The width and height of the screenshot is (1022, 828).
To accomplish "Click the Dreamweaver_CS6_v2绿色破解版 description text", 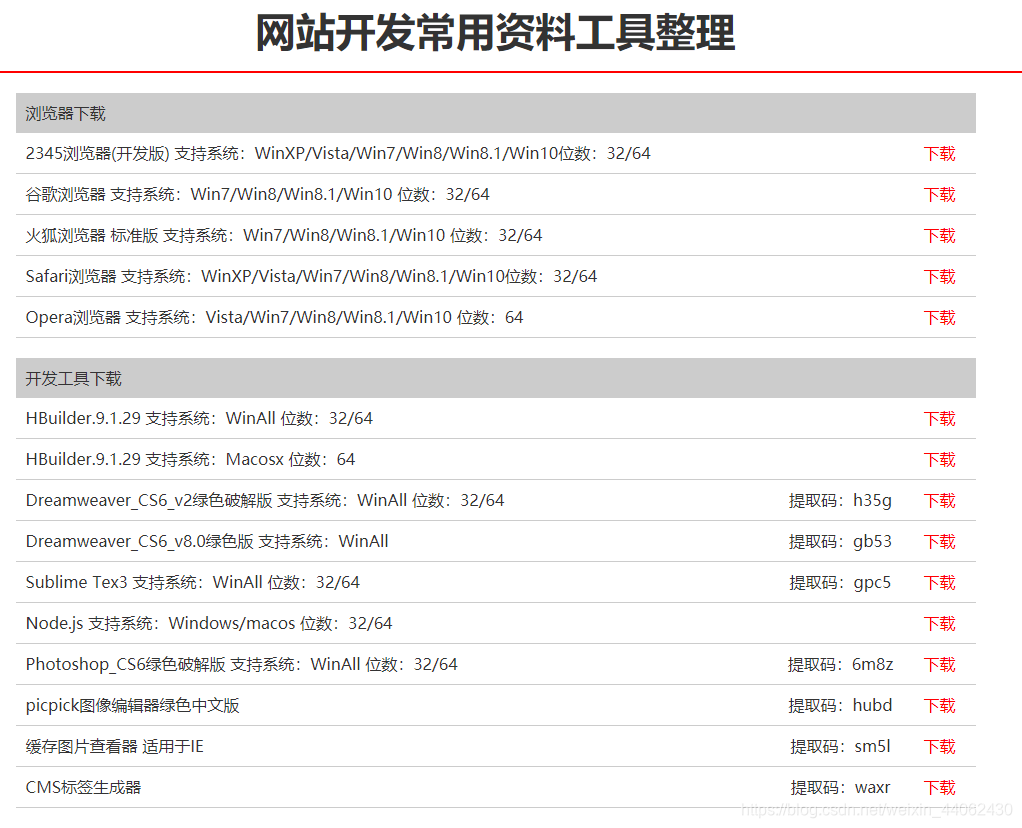I will tap(265, 500).
